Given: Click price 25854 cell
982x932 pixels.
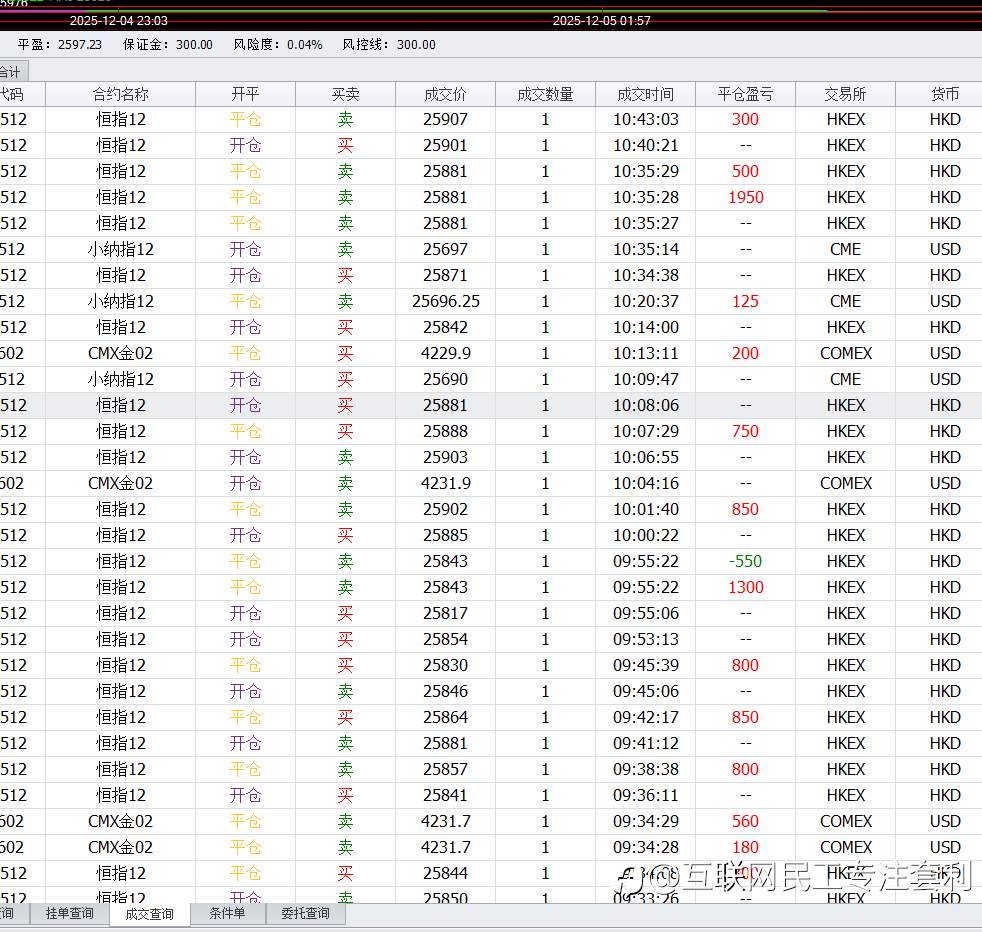Looking at the screenshot, I should click(445, 639).
